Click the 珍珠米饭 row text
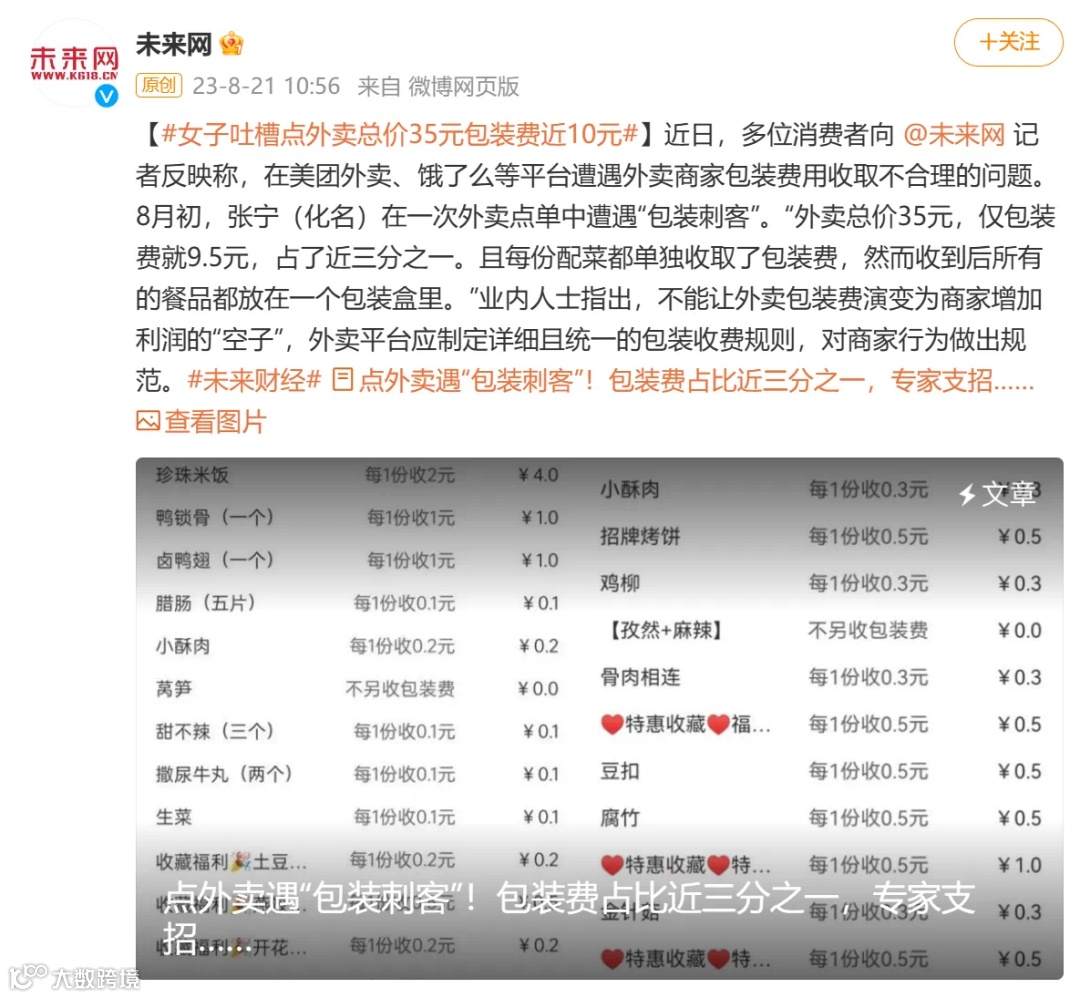The image size is (1080, 998). pyautogui.click(x=191, y=475)
